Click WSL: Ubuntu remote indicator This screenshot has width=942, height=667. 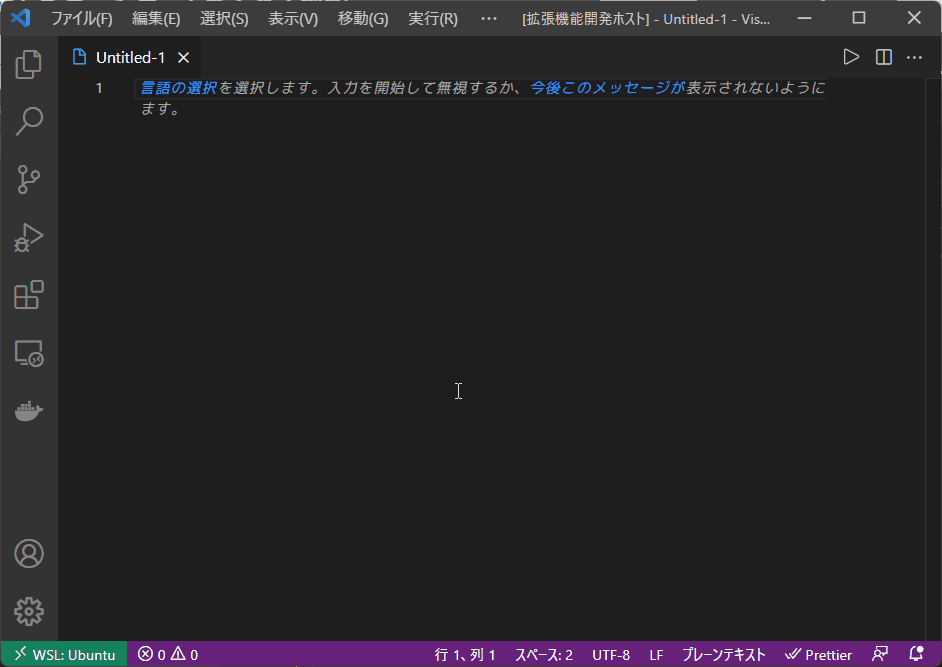click(64, 655)
